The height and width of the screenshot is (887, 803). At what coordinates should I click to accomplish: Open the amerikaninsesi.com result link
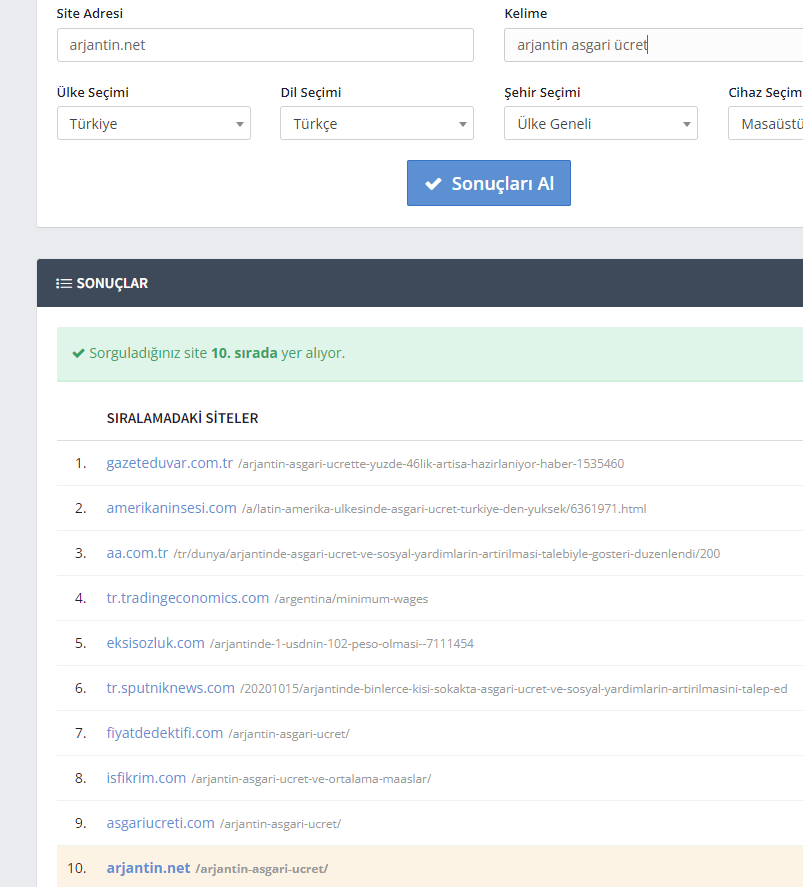[x=171, y=508]
